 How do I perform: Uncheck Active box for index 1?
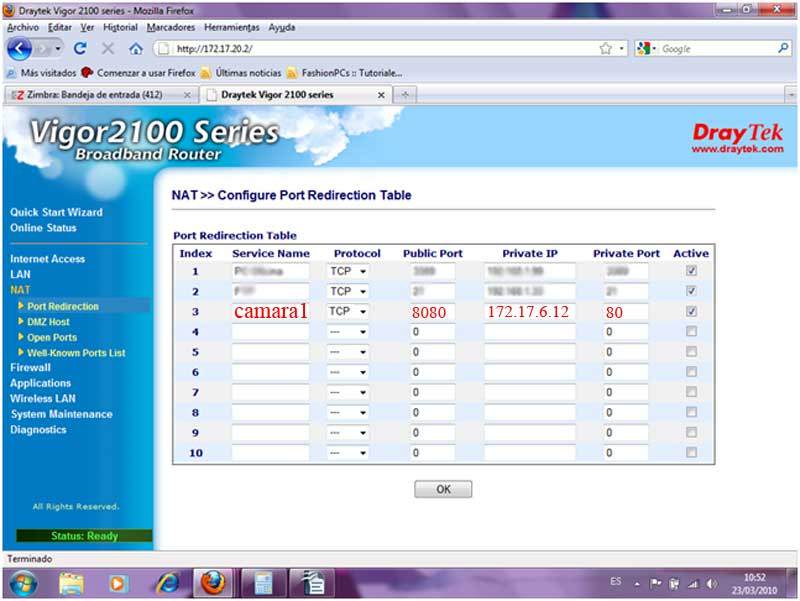point(691,271)
